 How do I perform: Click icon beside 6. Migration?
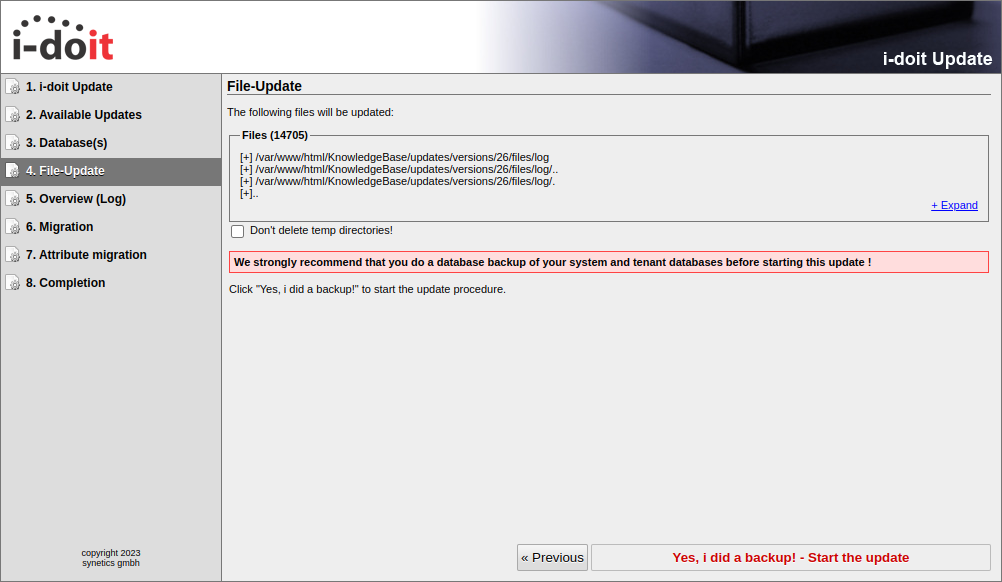[x=13, y=227]
